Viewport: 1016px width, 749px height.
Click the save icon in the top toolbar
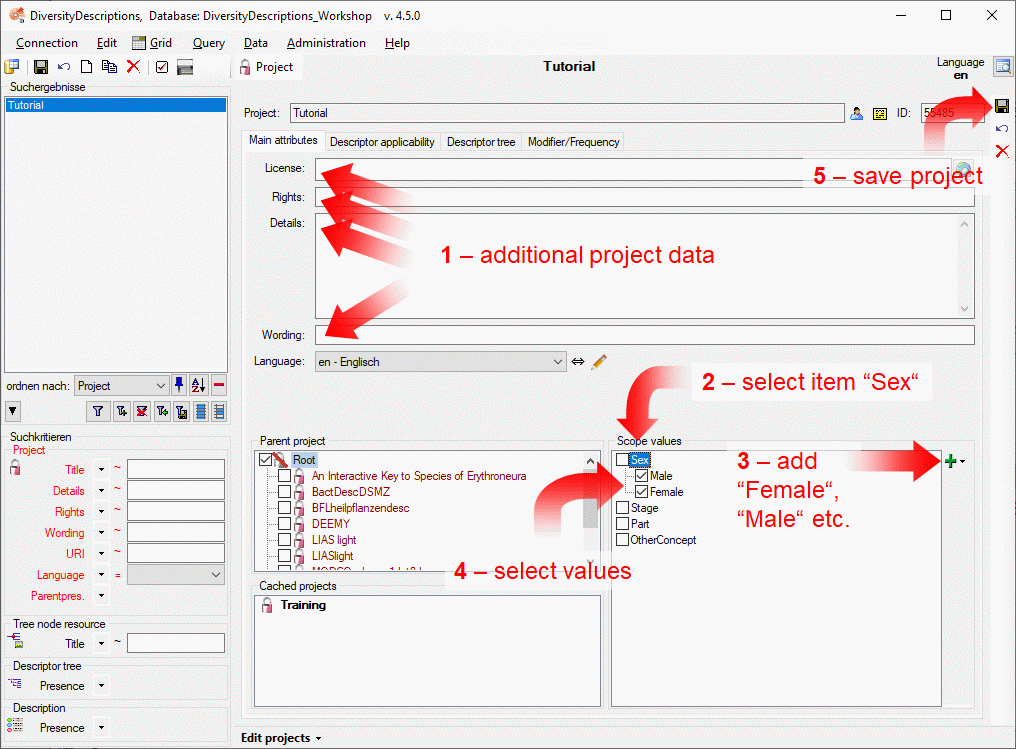coord(41,67)
